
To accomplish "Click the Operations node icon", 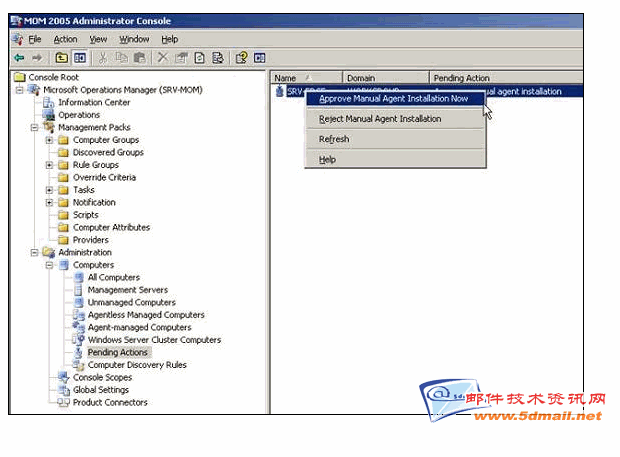I will click(x=49, y=115).
